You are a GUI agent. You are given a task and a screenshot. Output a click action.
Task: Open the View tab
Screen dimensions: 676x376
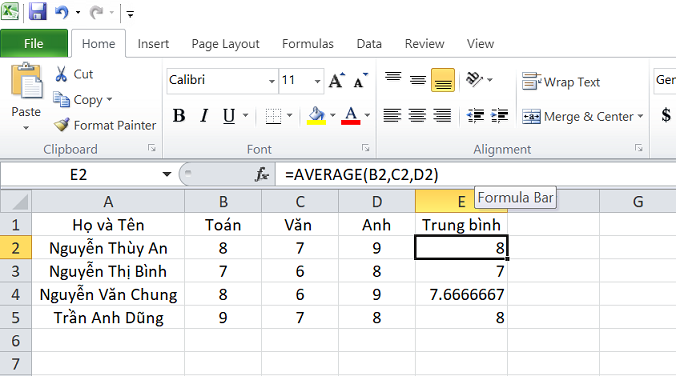click(480, 44)
